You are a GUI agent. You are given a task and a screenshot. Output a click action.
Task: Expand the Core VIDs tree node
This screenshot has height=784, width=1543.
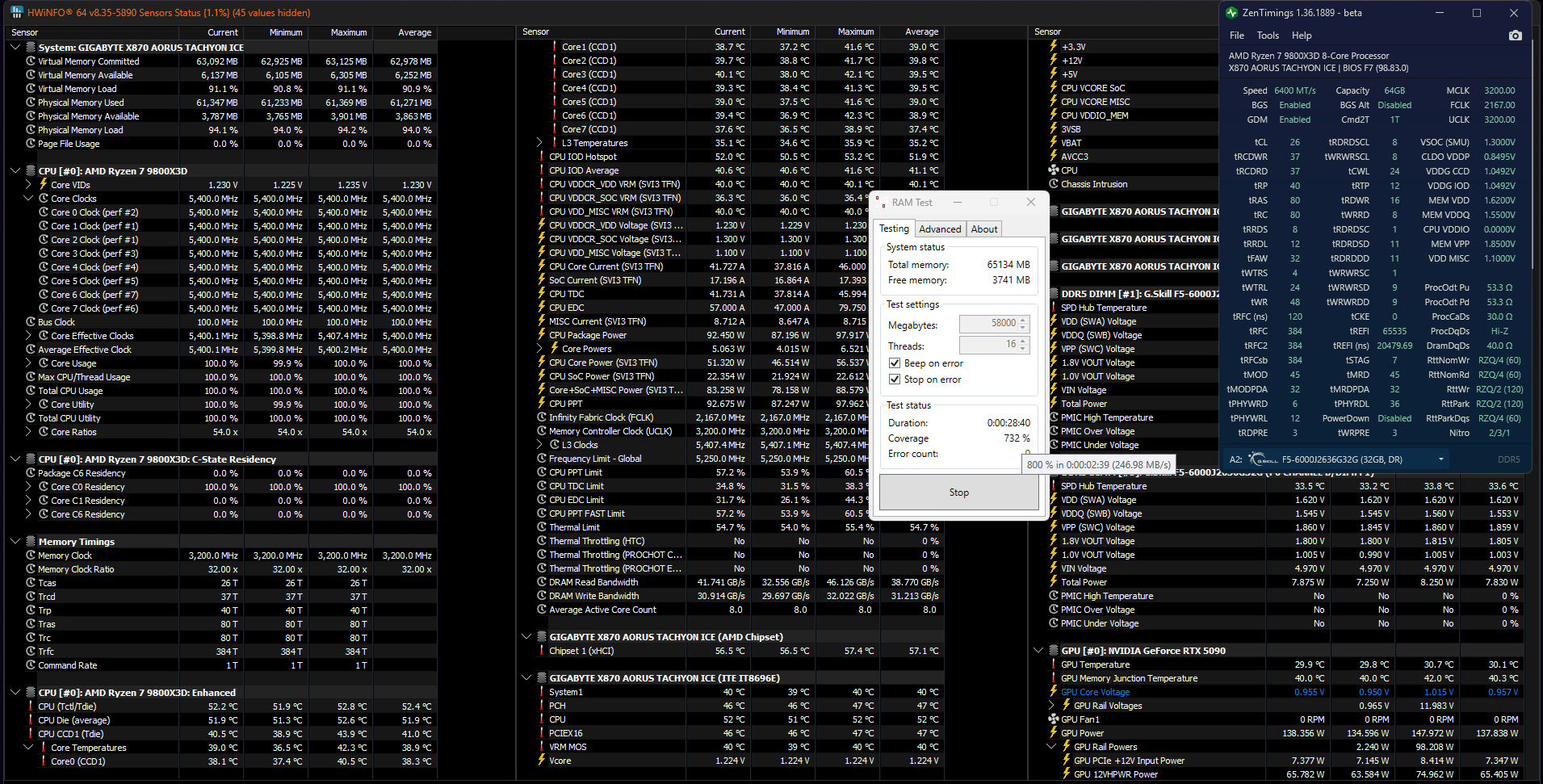pos(28,185)
